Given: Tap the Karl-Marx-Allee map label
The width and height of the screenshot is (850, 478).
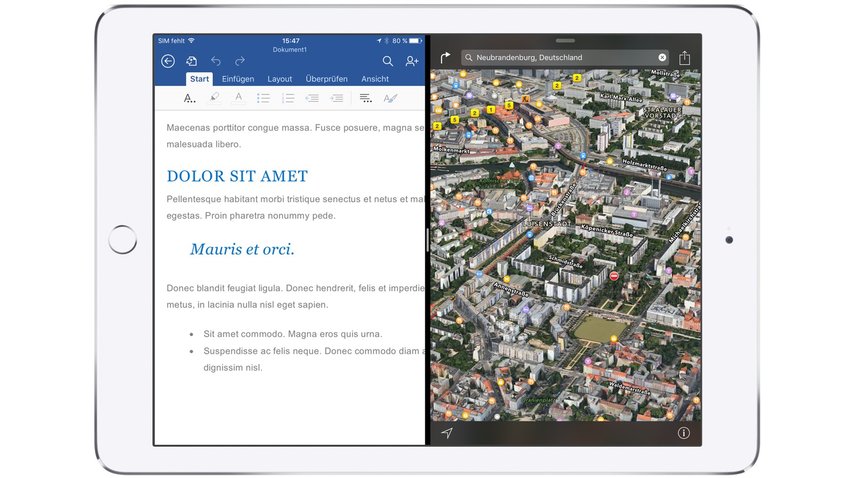Looking at the screenshot, I should pos(621,97).
